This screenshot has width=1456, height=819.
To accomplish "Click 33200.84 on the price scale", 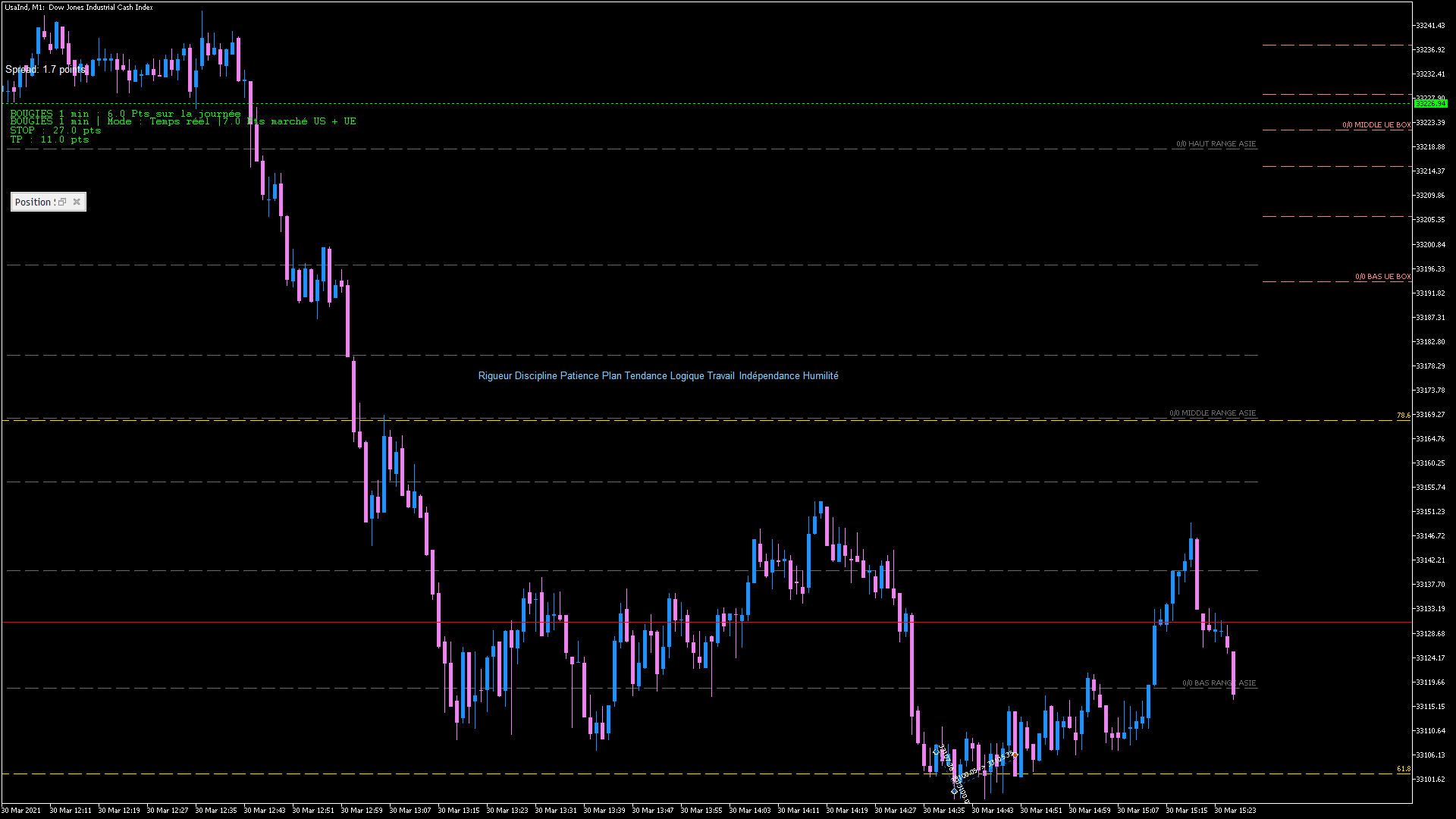I will [x=1430, y=245].
